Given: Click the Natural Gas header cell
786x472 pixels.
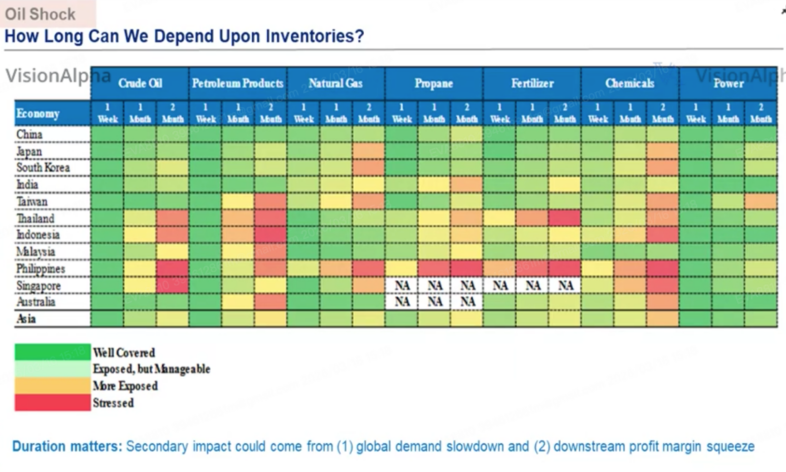Looking at the screenshot, I should [336, 83].
